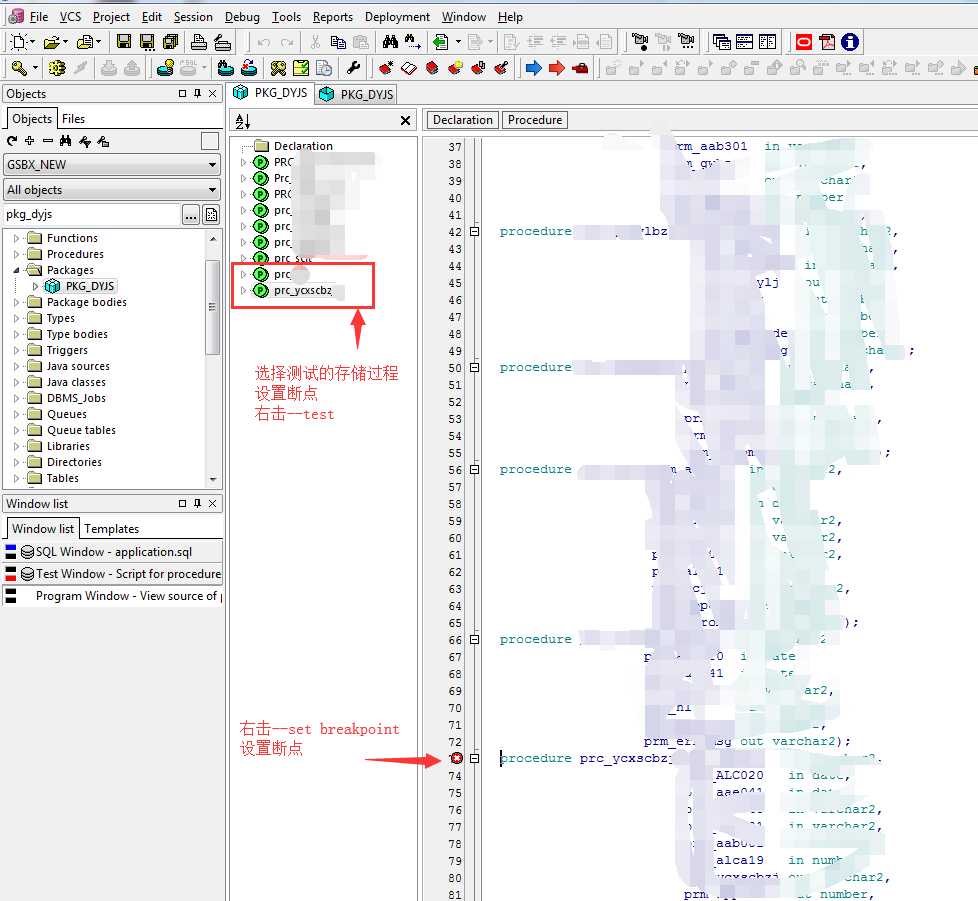This screenshot has width=978, height=901.
Task: Click the blue right arrow toolbar icon
Action: click(x=533, y=68)
